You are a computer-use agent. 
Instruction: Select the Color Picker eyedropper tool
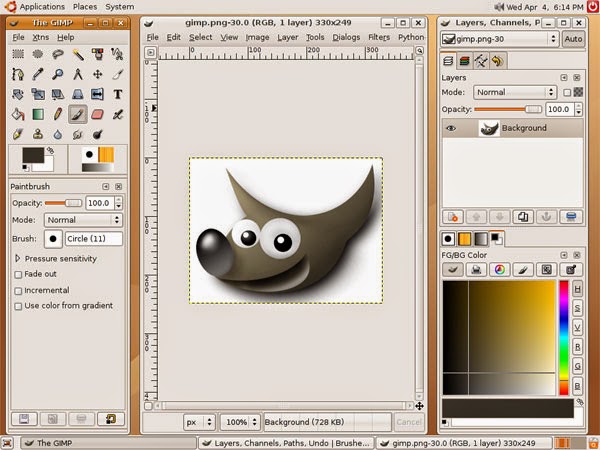[38, 74]
